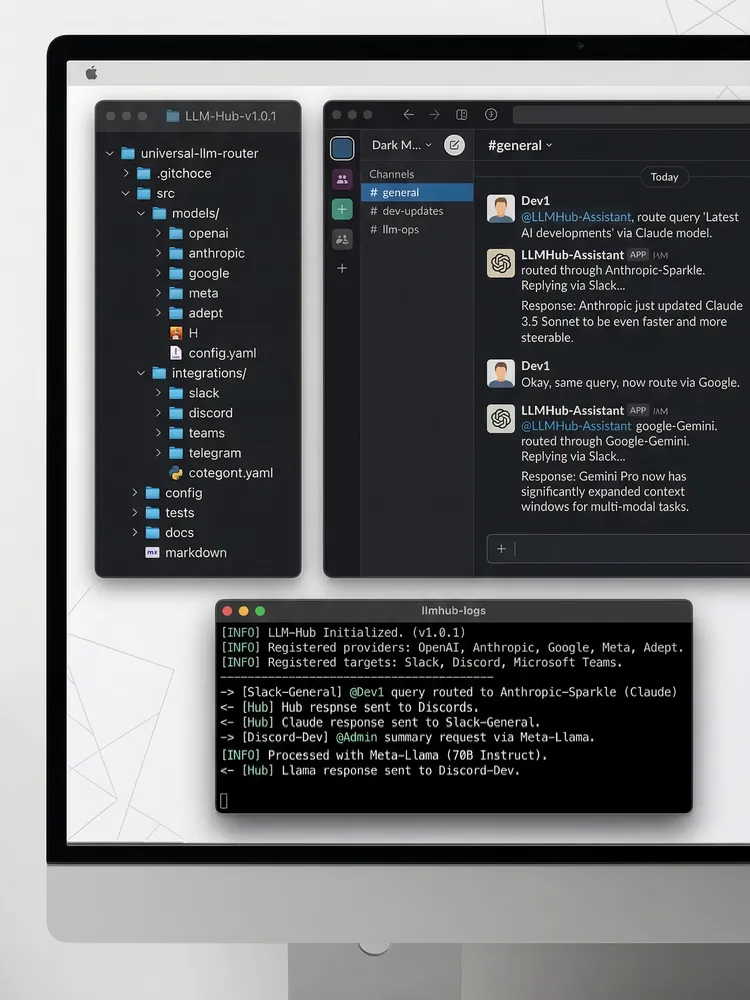Click Dev1 avatar on 'Okay, same query' message
Viewport: 750px width, 1000px height.
(501, 374)
